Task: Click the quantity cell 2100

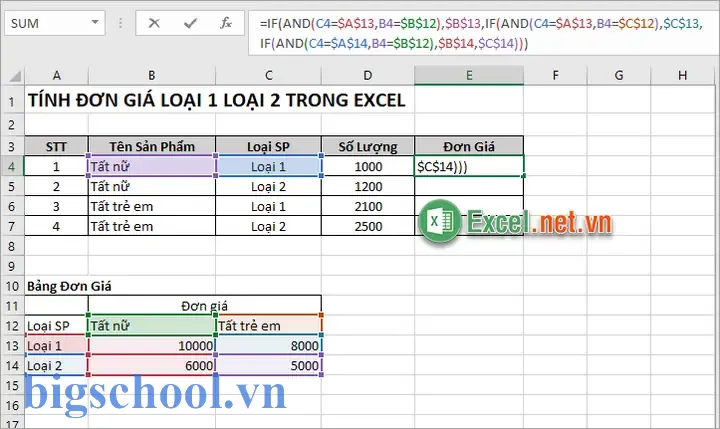Action: [x=368, y=206]
